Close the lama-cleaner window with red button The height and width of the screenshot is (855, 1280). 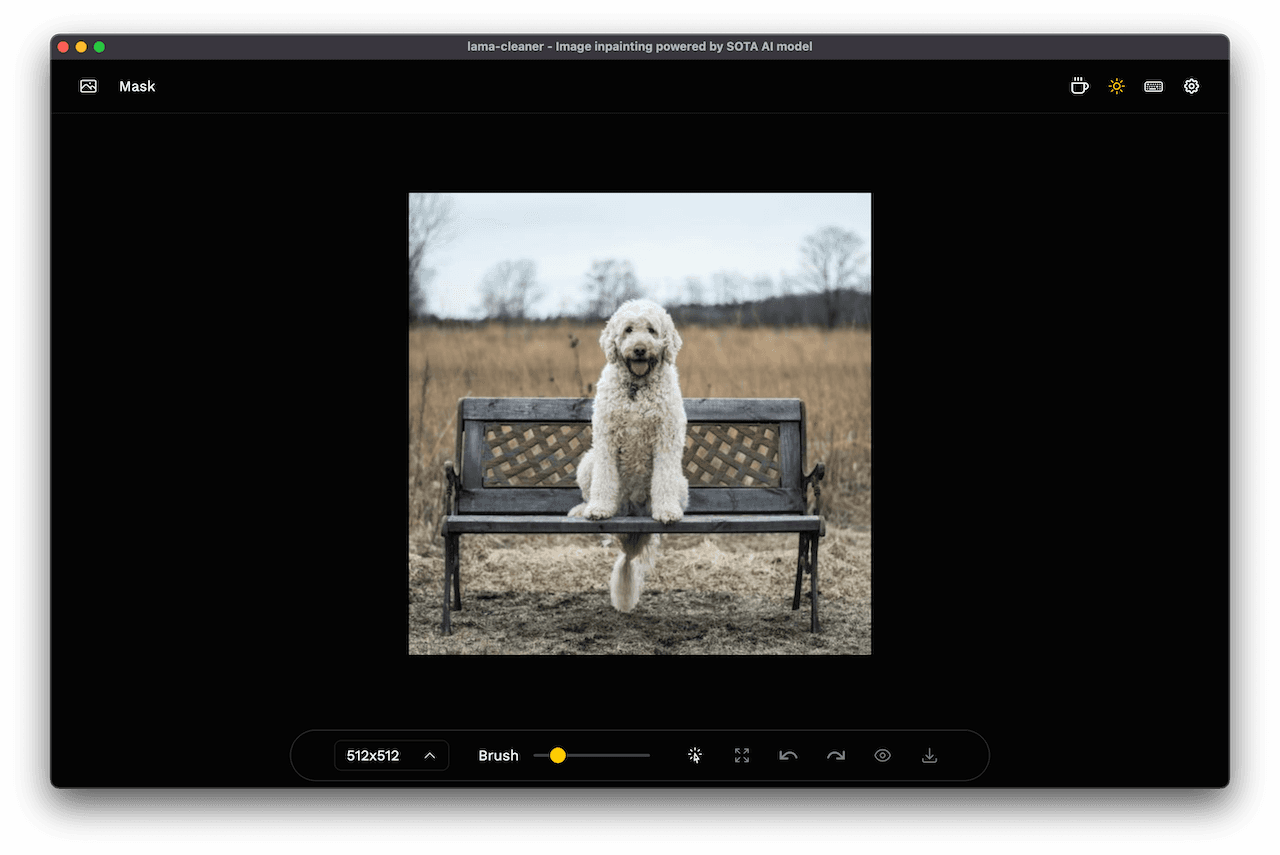pyautogui.click(x=63, y=47)
